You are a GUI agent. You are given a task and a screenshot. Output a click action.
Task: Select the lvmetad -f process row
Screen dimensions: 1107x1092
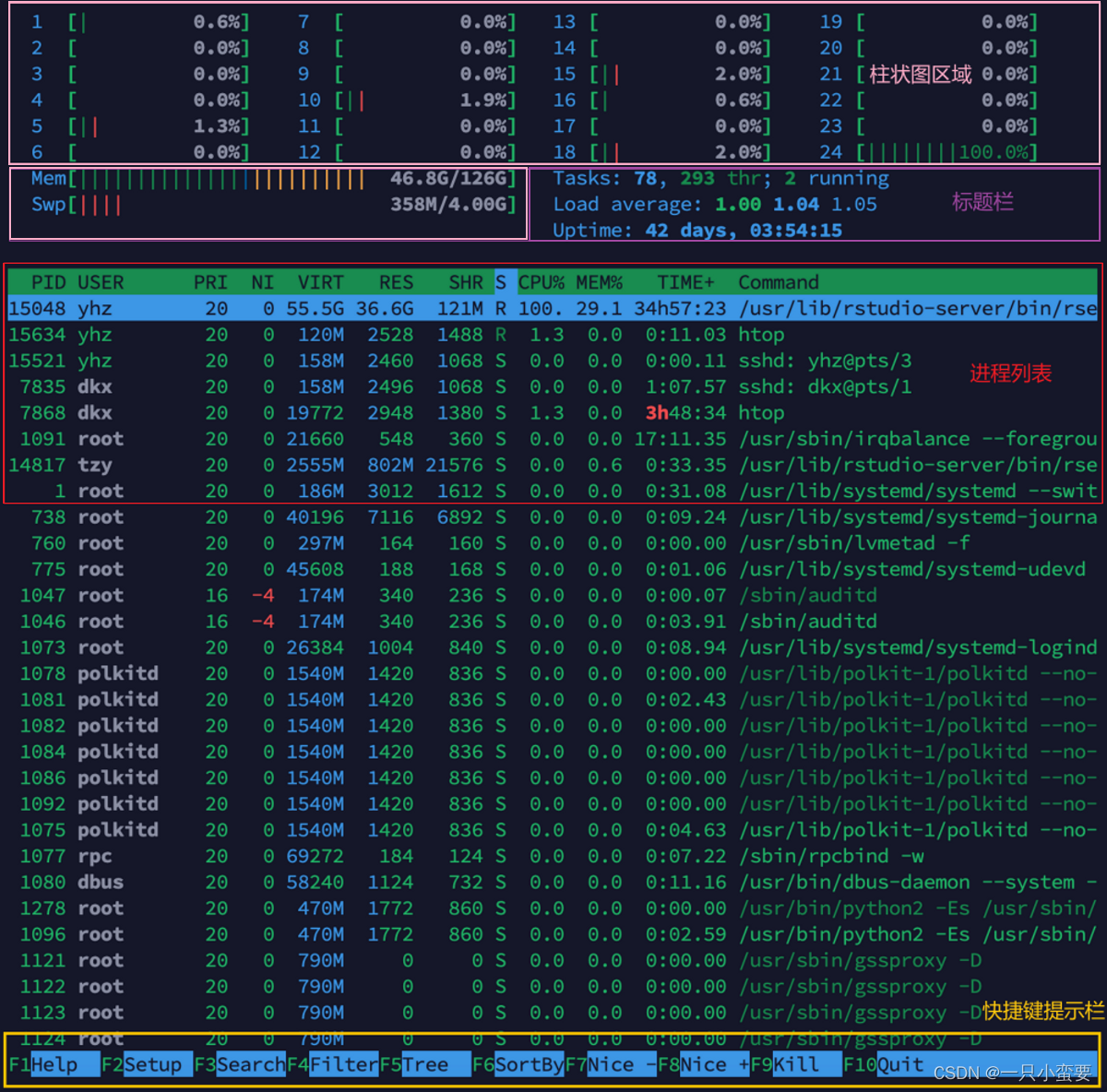click(553, 543)
